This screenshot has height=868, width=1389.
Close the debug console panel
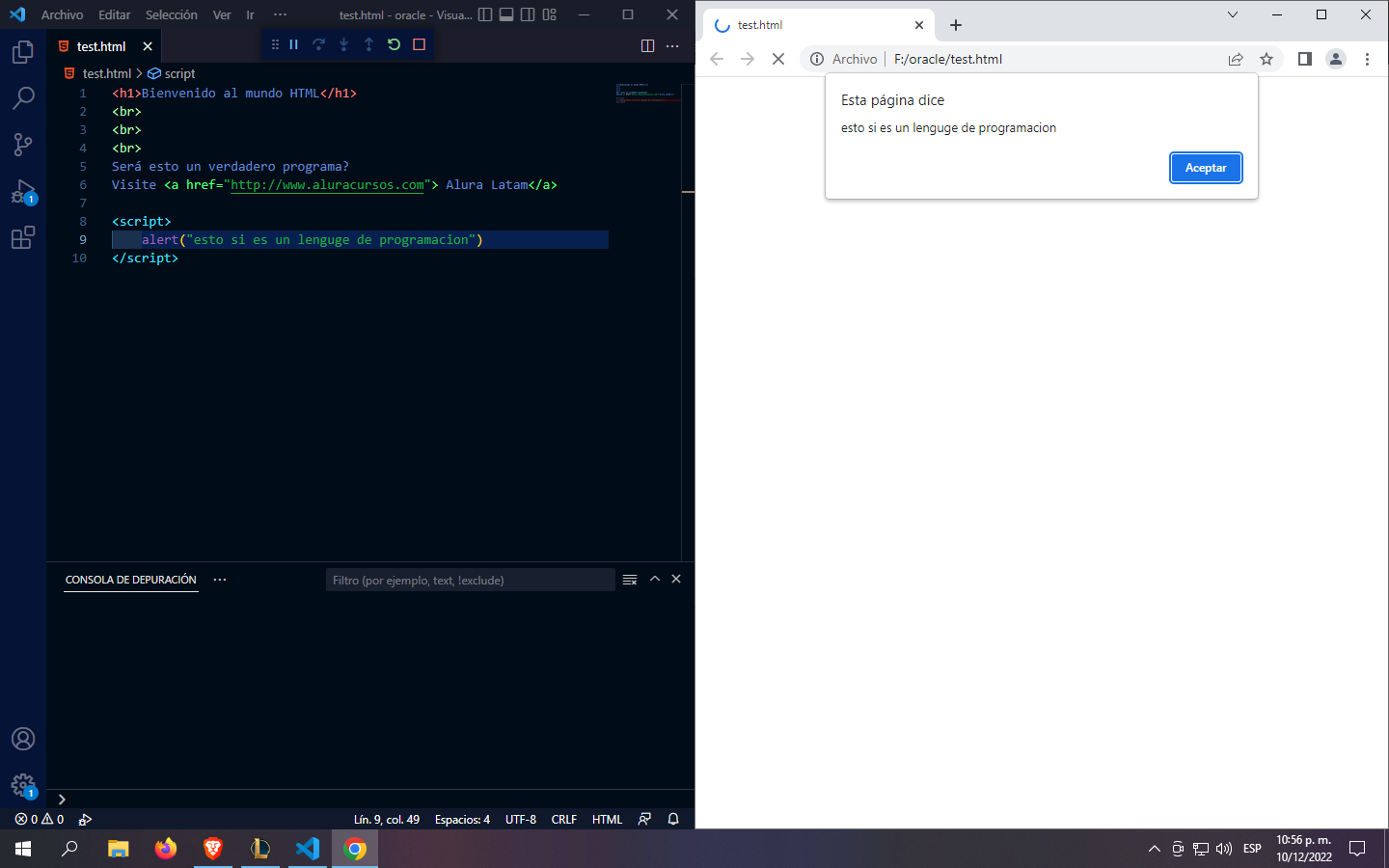[676, 579]
